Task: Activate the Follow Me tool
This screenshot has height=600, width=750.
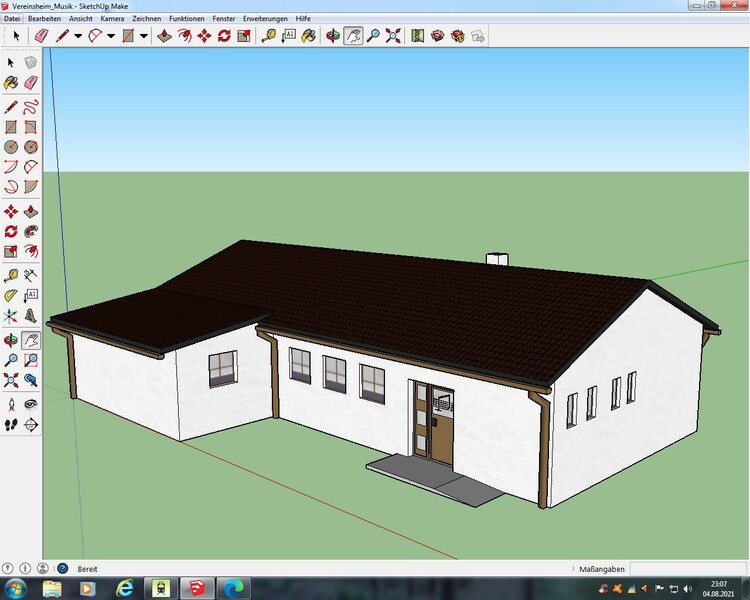Action: tap(31, 231)
